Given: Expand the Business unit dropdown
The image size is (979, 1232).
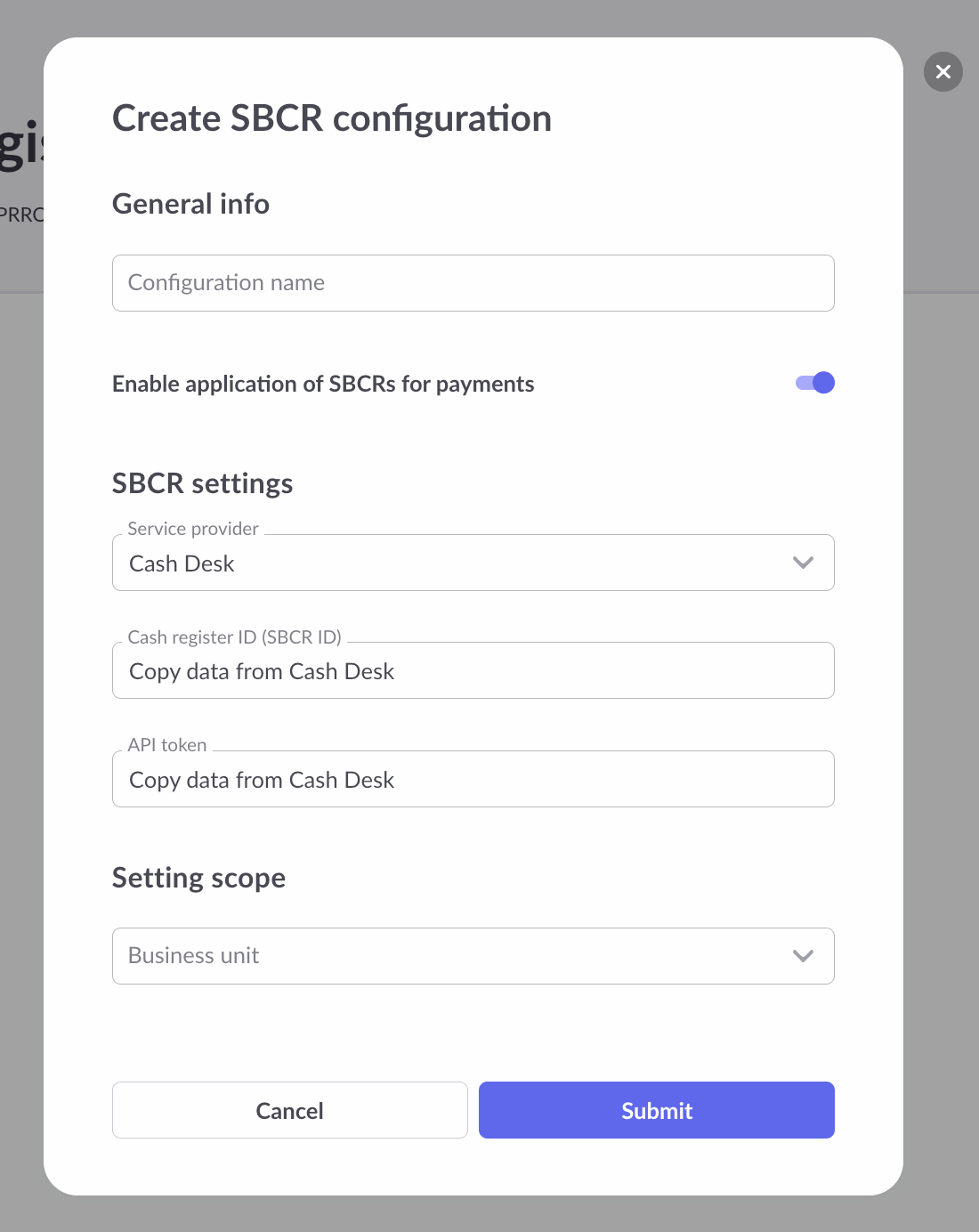Looking at the screenshot, I should coord(472,956).
